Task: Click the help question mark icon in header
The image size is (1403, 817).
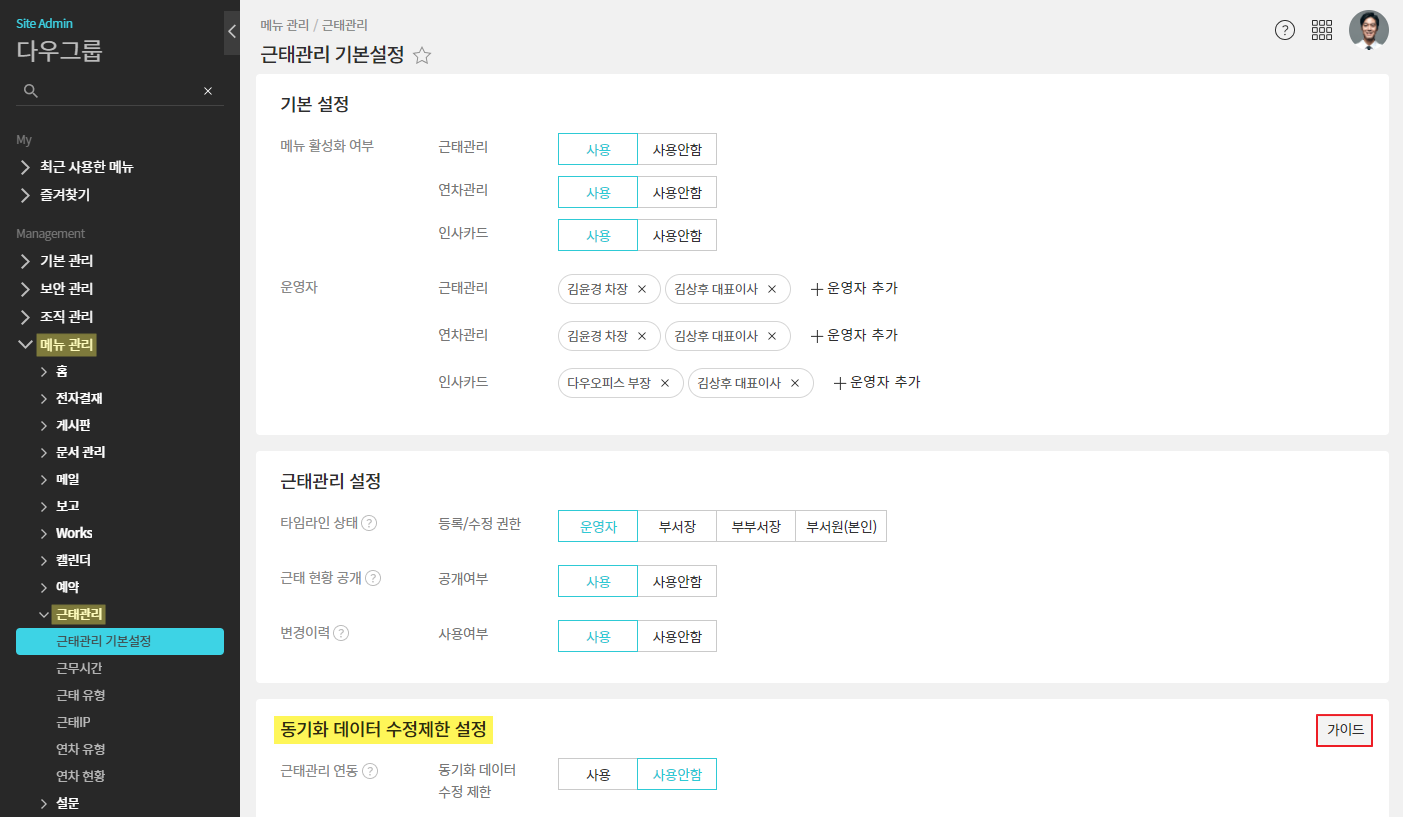Action: pyautogui.click(x=1285, y=30)
